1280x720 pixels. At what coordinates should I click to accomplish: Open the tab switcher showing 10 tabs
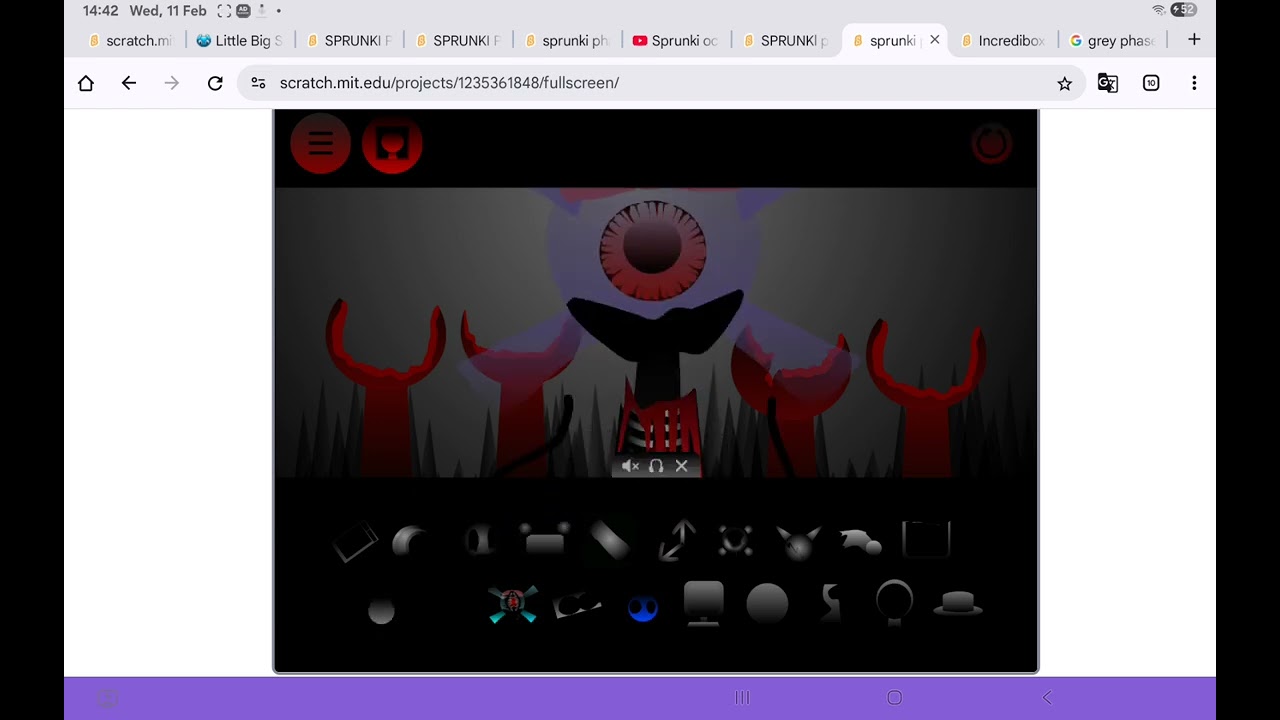(1151, 83)
